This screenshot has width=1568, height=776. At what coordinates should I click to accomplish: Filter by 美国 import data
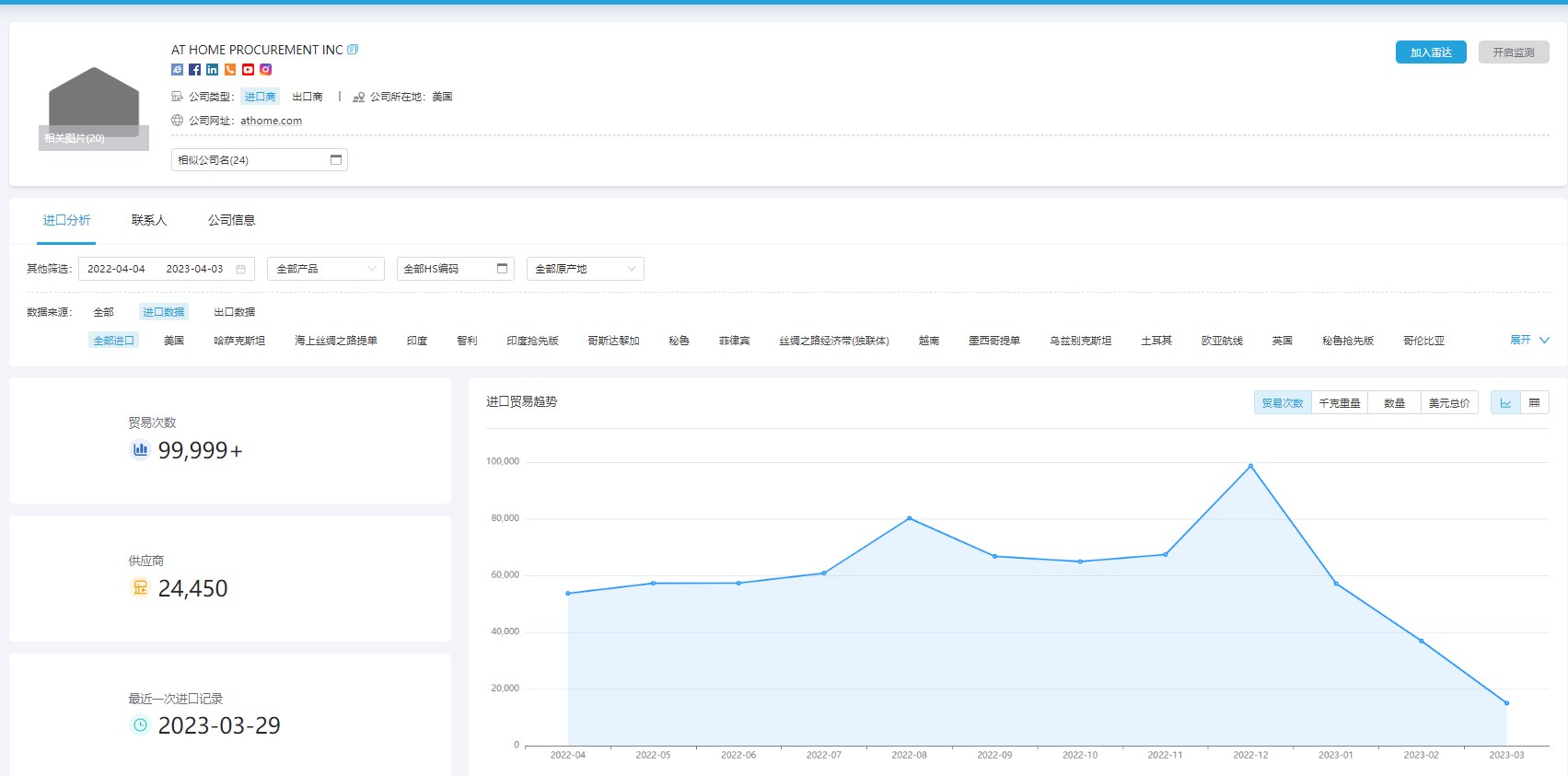(x=174, y=341)
